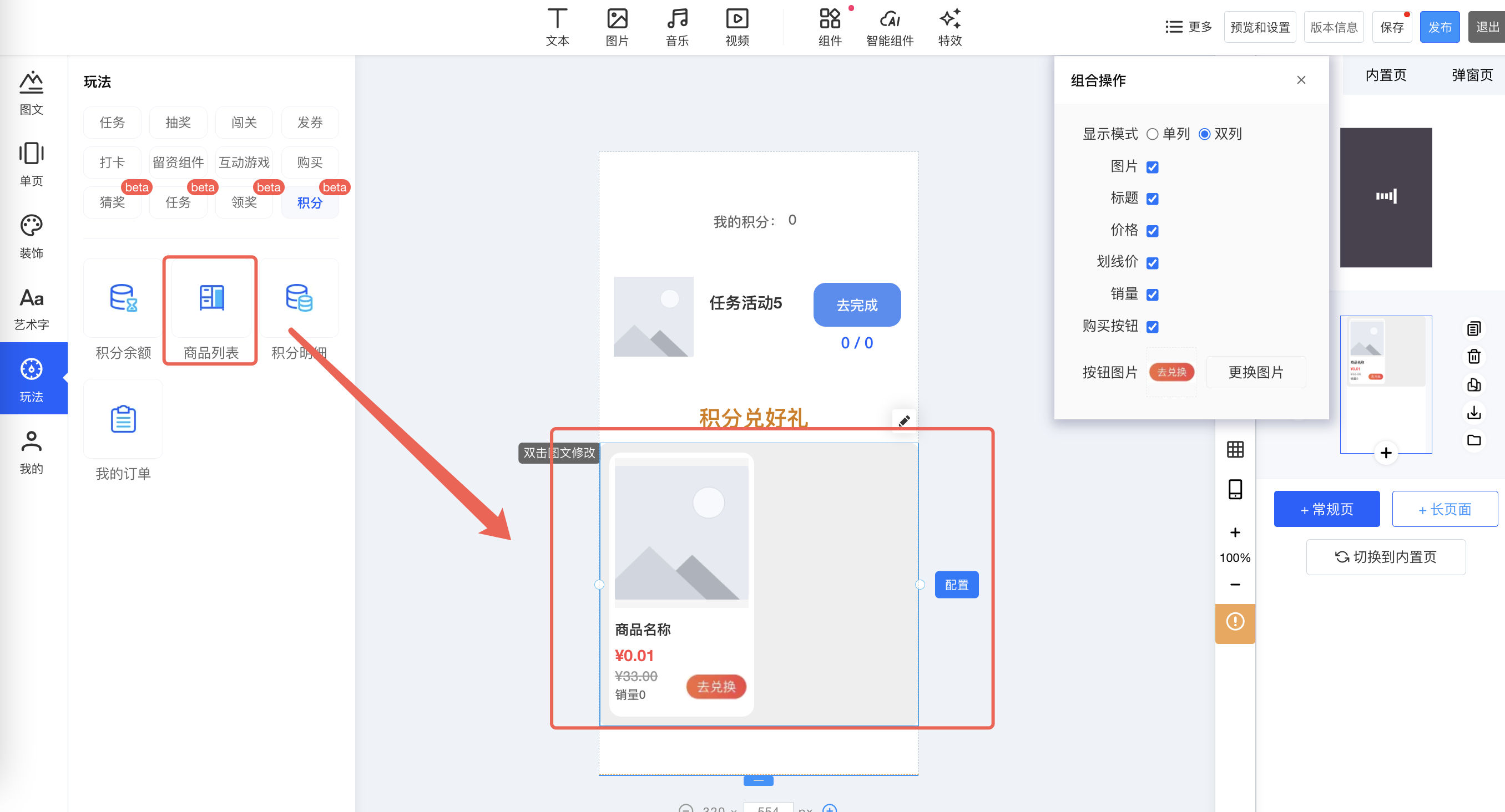The width and height of the screenshot is (1505, 812).
Task: Toggle the grid view icon
Action: click(x=1235, y=449)
